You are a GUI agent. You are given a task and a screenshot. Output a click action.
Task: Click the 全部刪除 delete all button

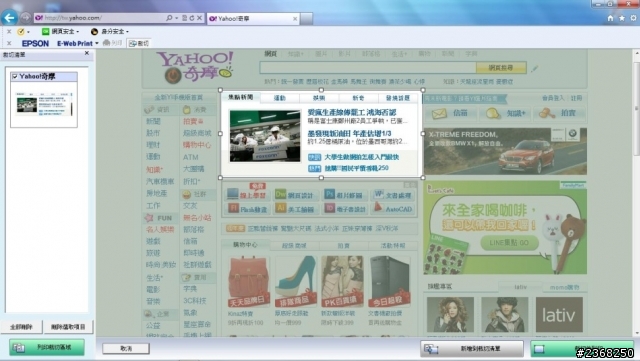pos(21,327)
